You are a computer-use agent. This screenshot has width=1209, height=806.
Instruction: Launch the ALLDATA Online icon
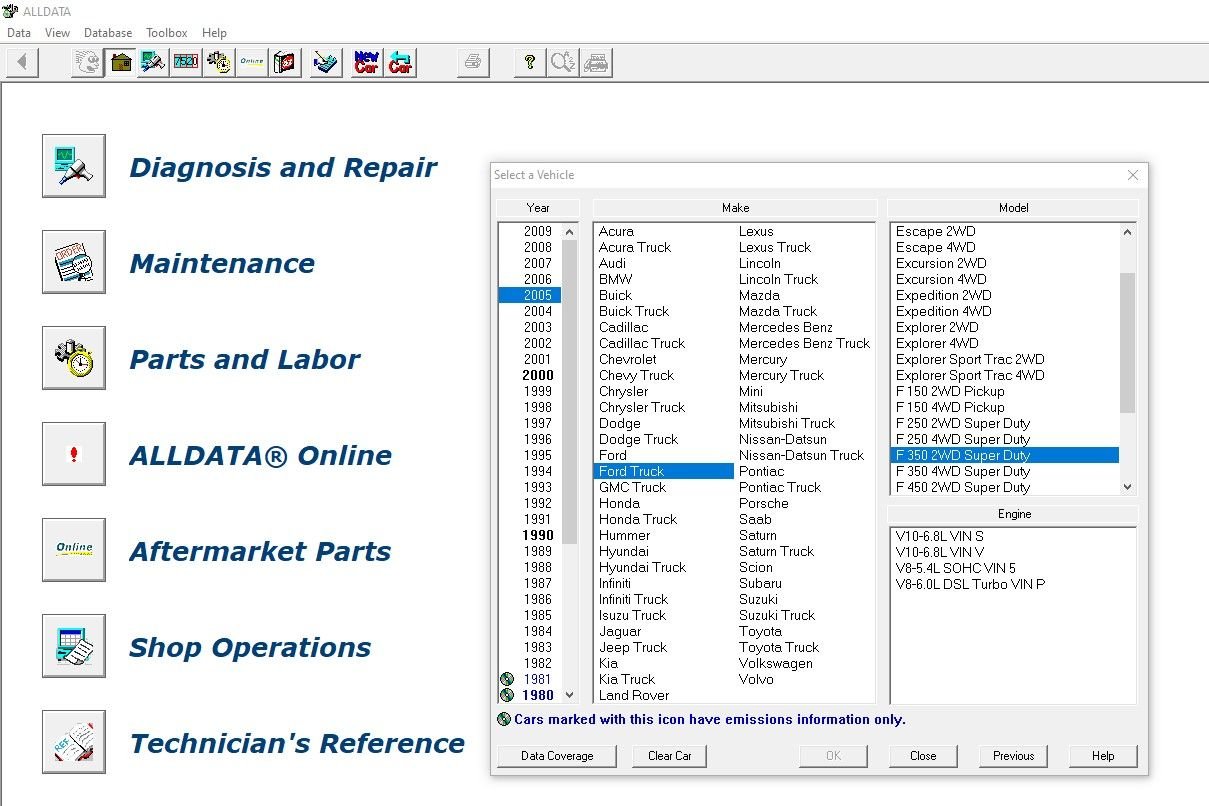point(74,454)
